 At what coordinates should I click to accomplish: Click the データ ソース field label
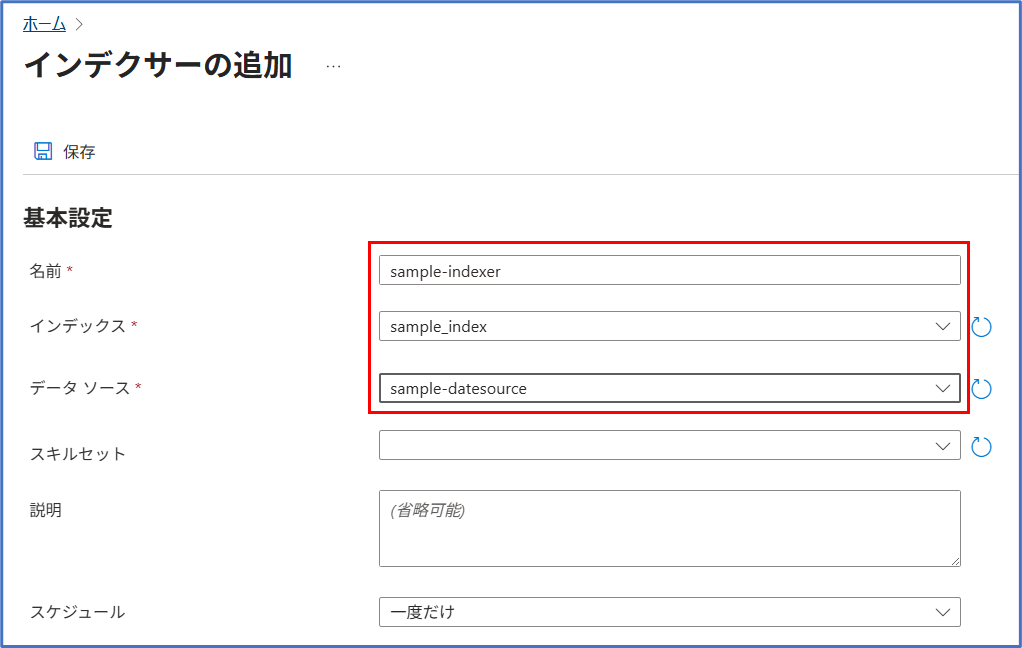coord(80,388)
